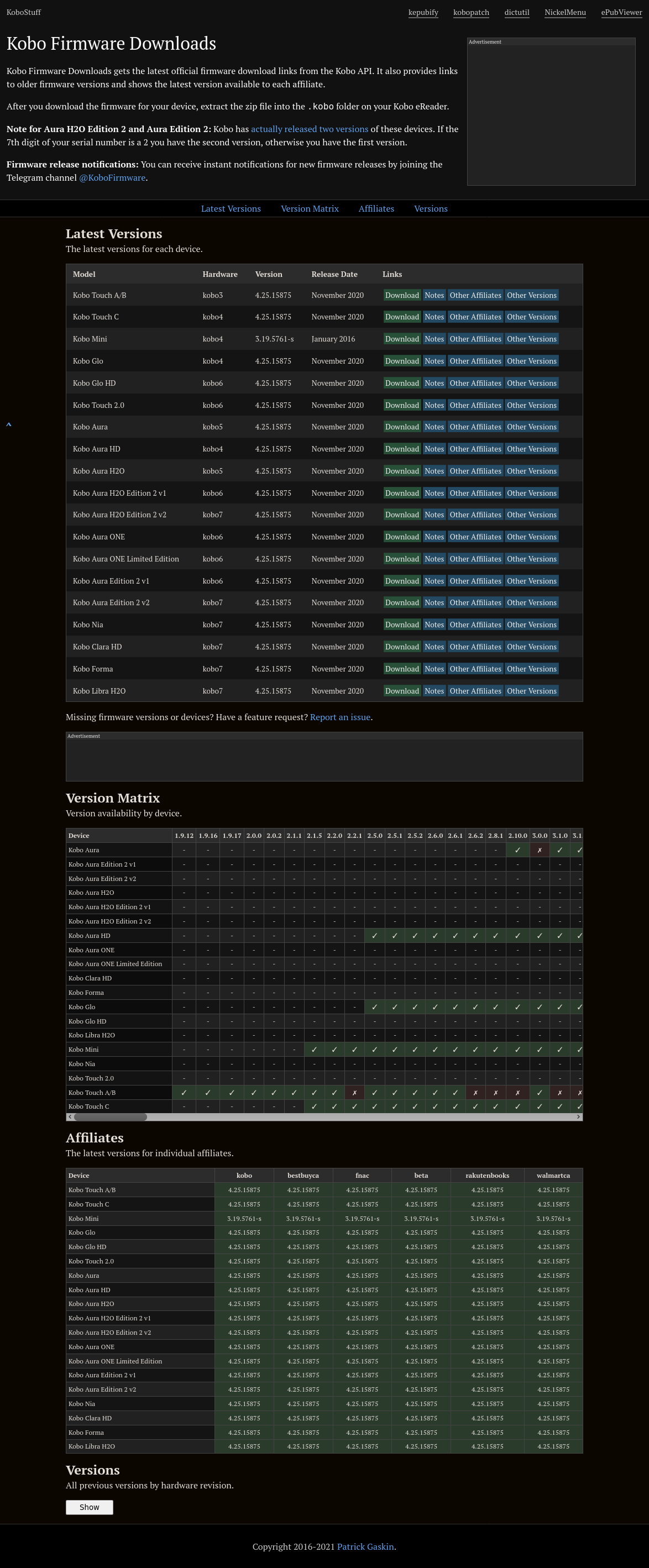Click the Version Matrix scrollbar right arrow
Image resolution: width=649 pixels, height=1568 pixels.
click(578, 1117)
